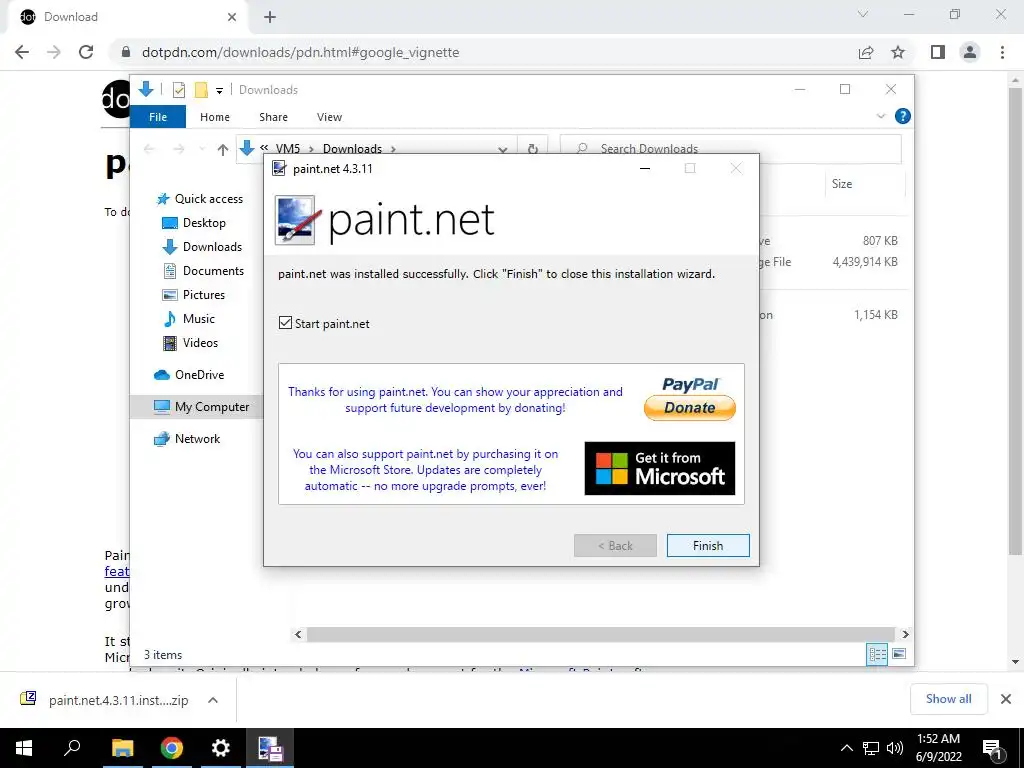This screenshot has height=768, width=1024.
Task: Select VM5 in the Explorer breadcrumb
Action: (287, 149)
